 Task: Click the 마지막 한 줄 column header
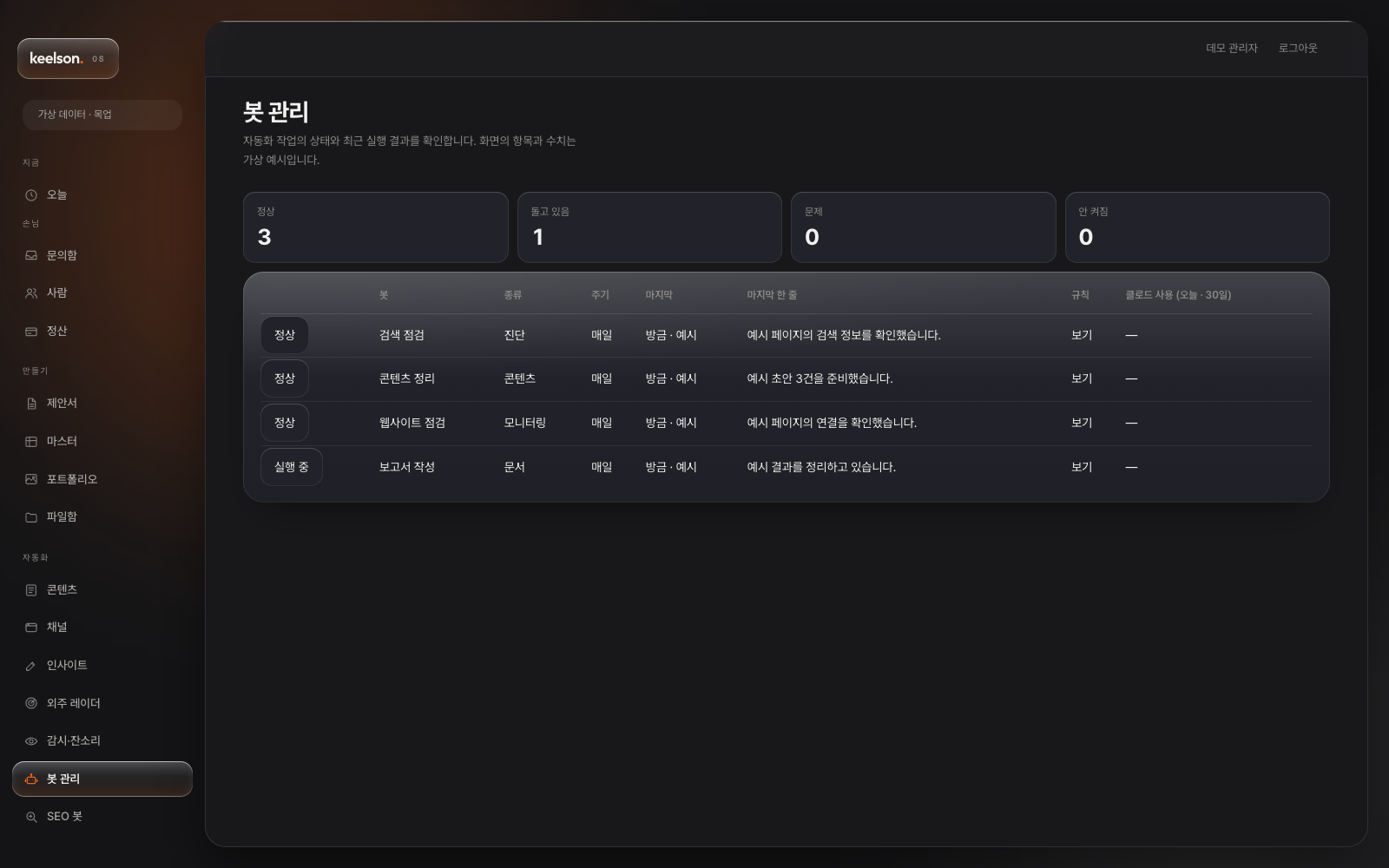(x=772, y=295)
